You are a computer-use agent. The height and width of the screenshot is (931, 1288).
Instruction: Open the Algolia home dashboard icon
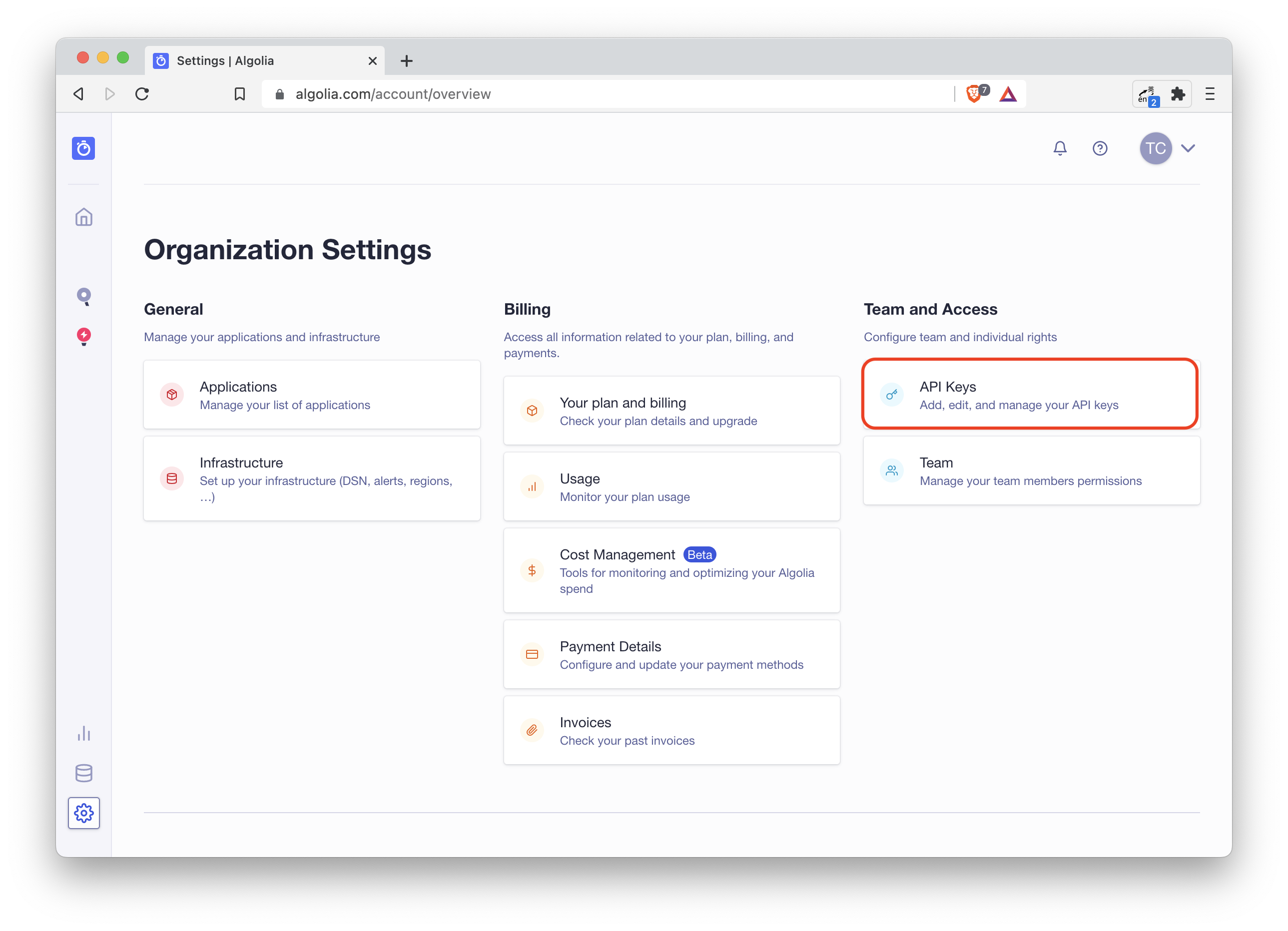(x=83, y=217)
